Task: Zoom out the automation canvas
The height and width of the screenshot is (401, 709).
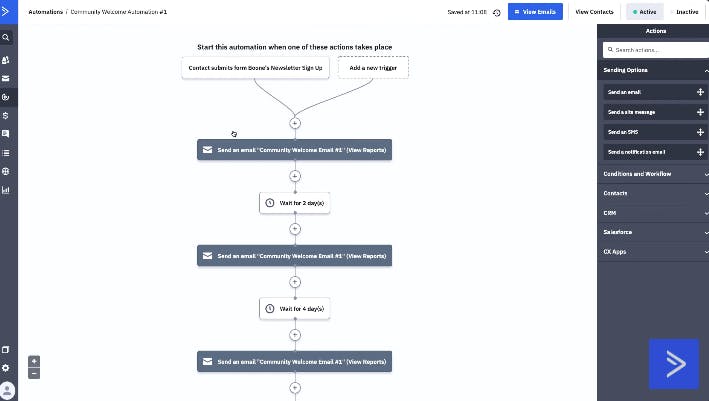Action: [34, 373]
